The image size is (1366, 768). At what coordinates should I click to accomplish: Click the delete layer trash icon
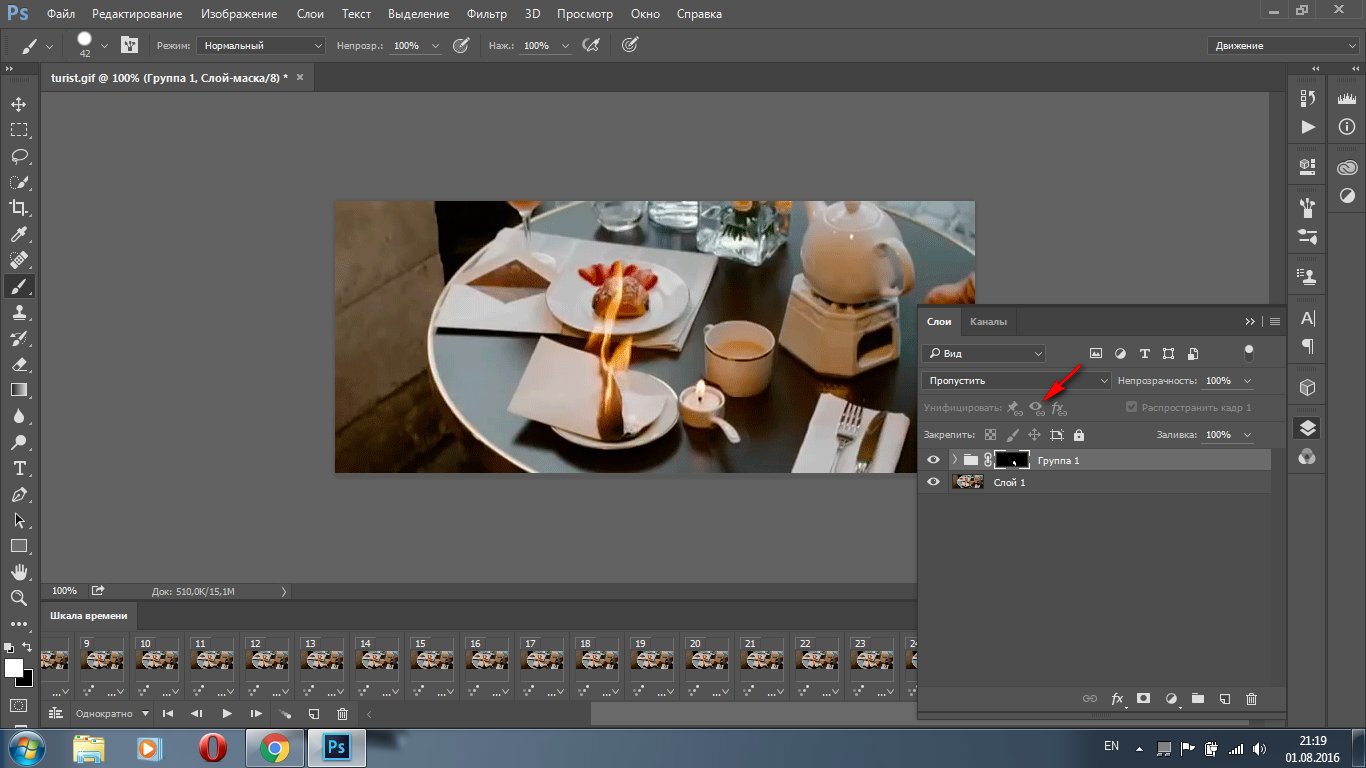(x=1251, y=699)
